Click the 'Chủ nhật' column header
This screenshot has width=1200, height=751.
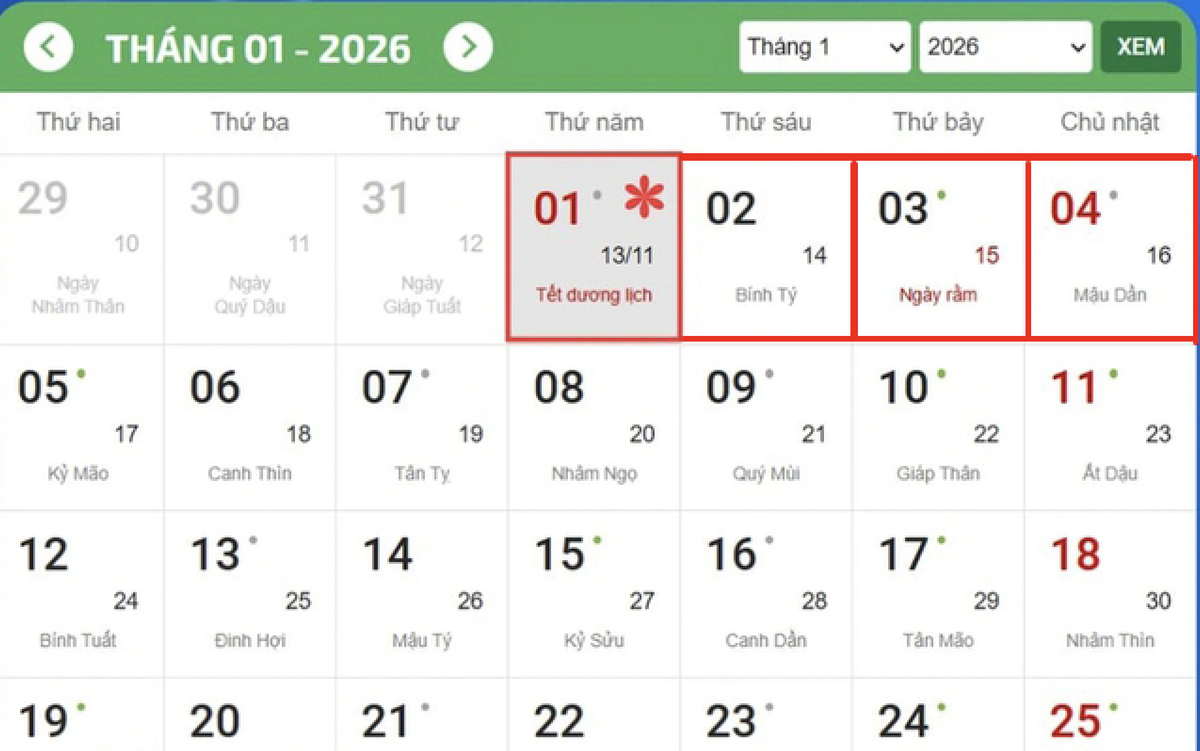[x=1110, y=122]
